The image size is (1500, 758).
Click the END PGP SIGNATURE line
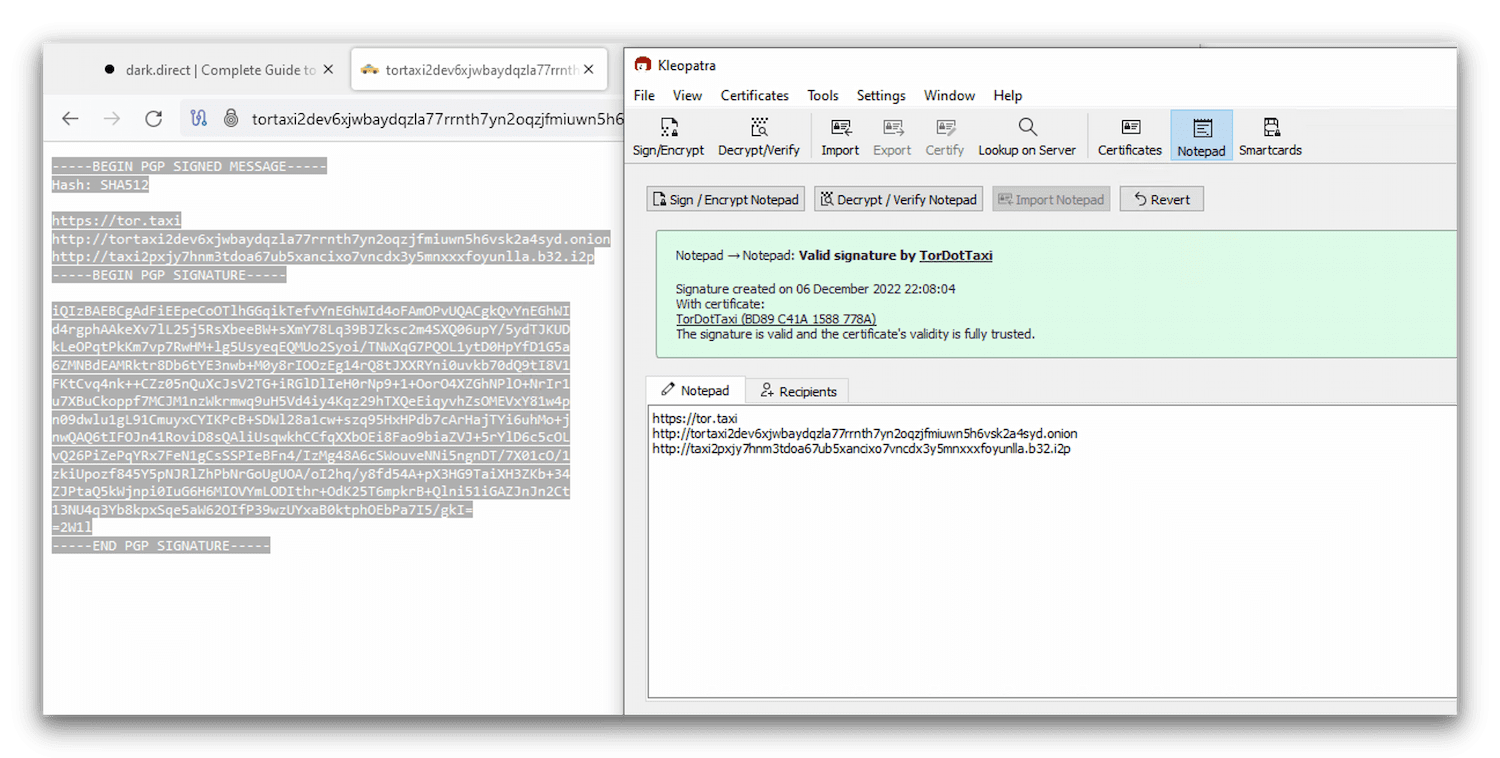coord(161,546)
